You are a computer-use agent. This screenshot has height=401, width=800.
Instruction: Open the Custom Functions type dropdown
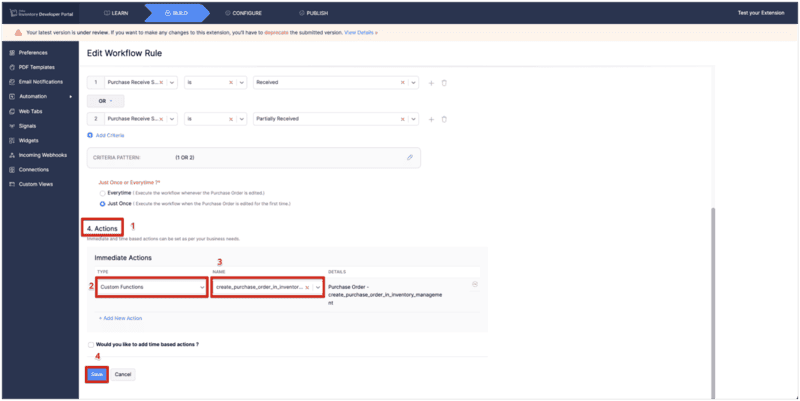[200, 287]
